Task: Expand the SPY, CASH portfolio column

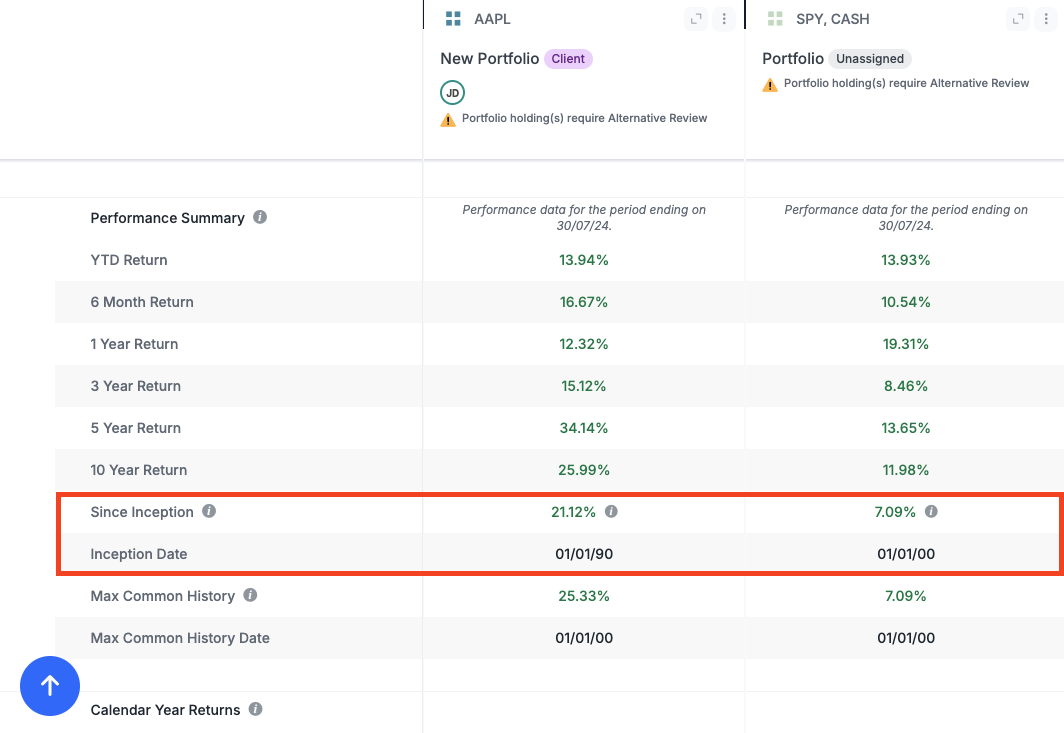Action: 1017,19
